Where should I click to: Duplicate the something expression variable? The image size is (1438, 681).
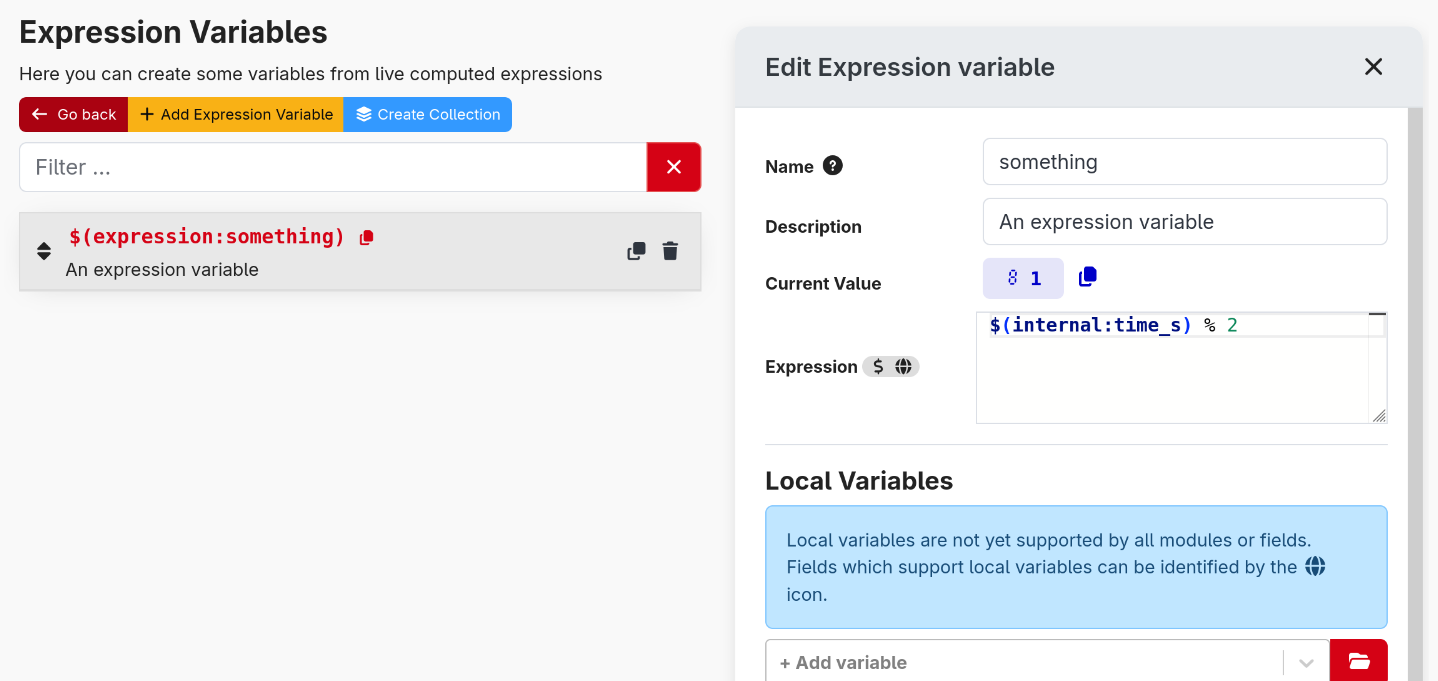click(x=636, y=251)
